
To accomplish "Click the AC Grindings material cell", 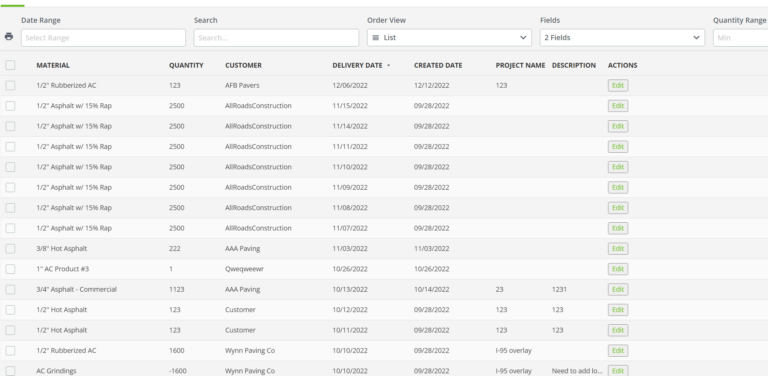I will (x=56, y=371).
